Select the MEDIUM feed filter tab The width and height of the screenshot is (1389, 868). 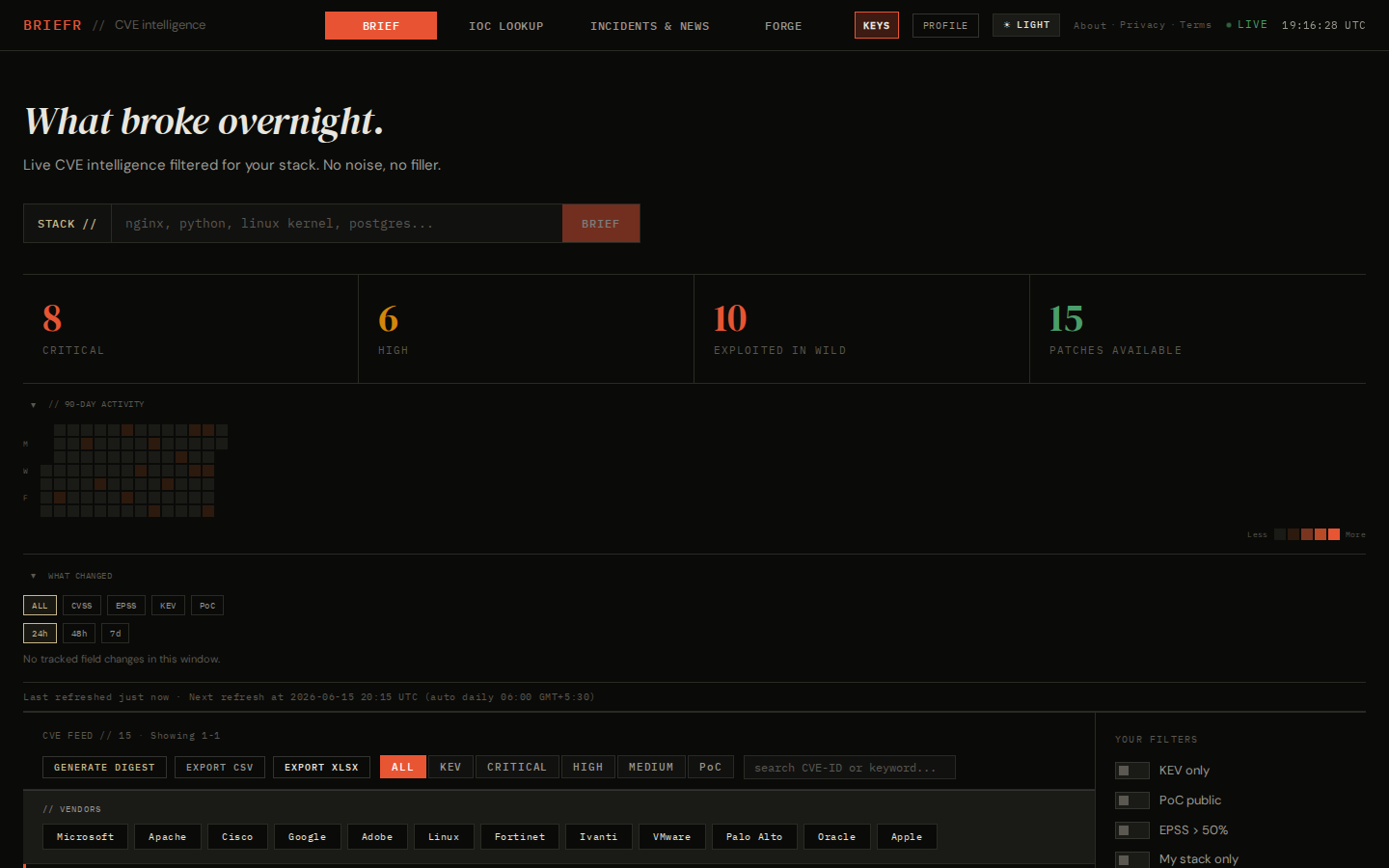click(x=651, y=767)
